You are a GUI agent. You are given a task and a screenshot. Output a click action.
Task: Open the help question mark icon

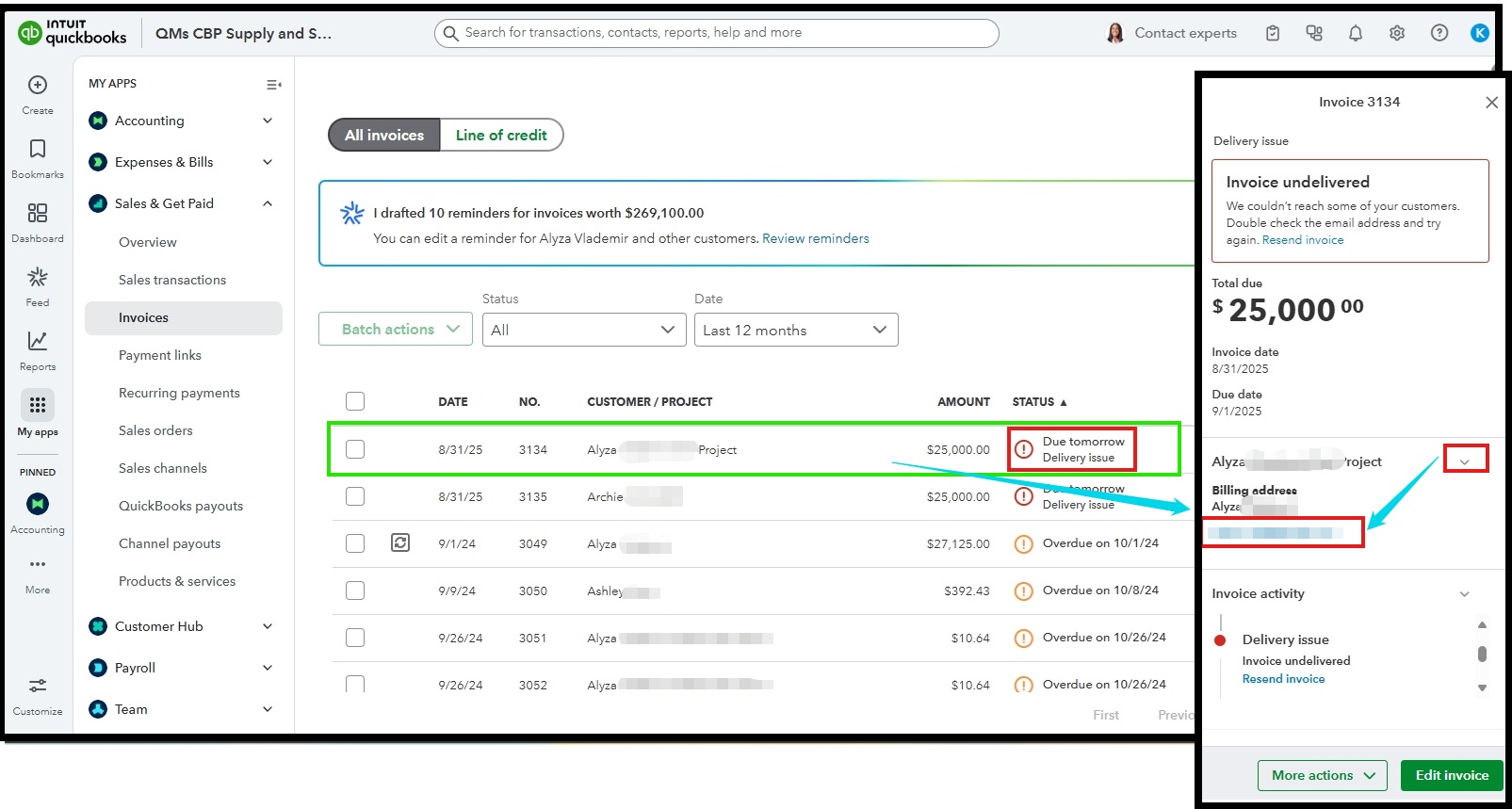click(x=1439, y=33)
